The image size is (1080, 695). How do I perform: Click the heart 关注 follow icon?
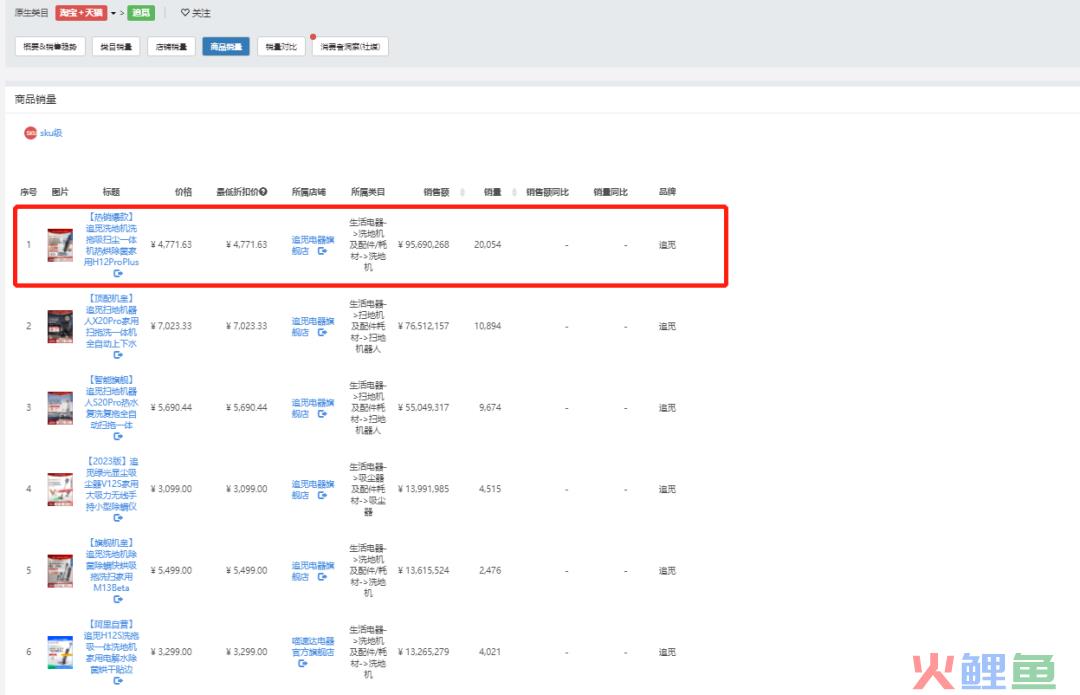pyautogui.click(x=185, y=12)
